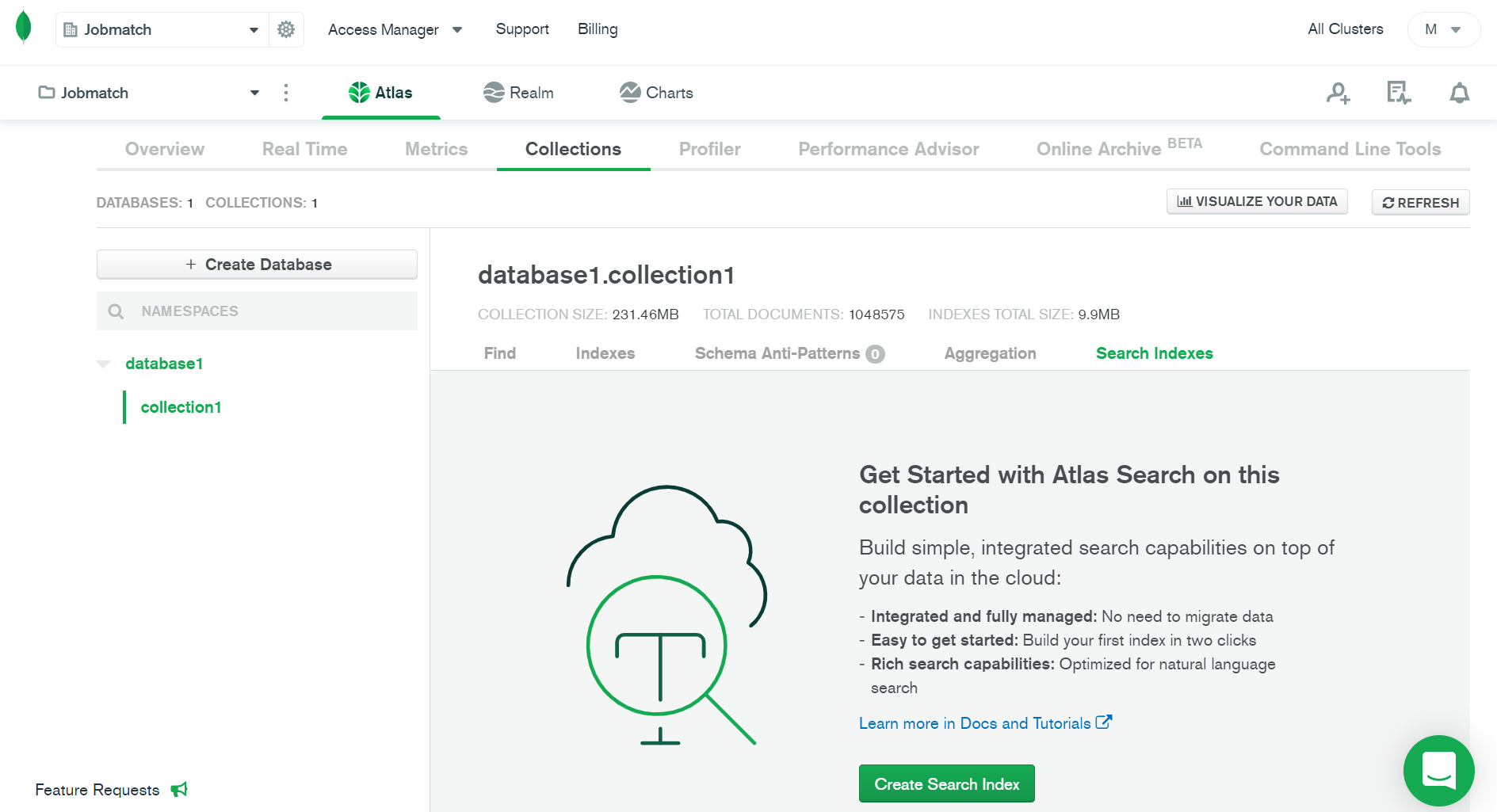Click the invite user icon
Screen dimensions: 1497x812
point(1339,93)
